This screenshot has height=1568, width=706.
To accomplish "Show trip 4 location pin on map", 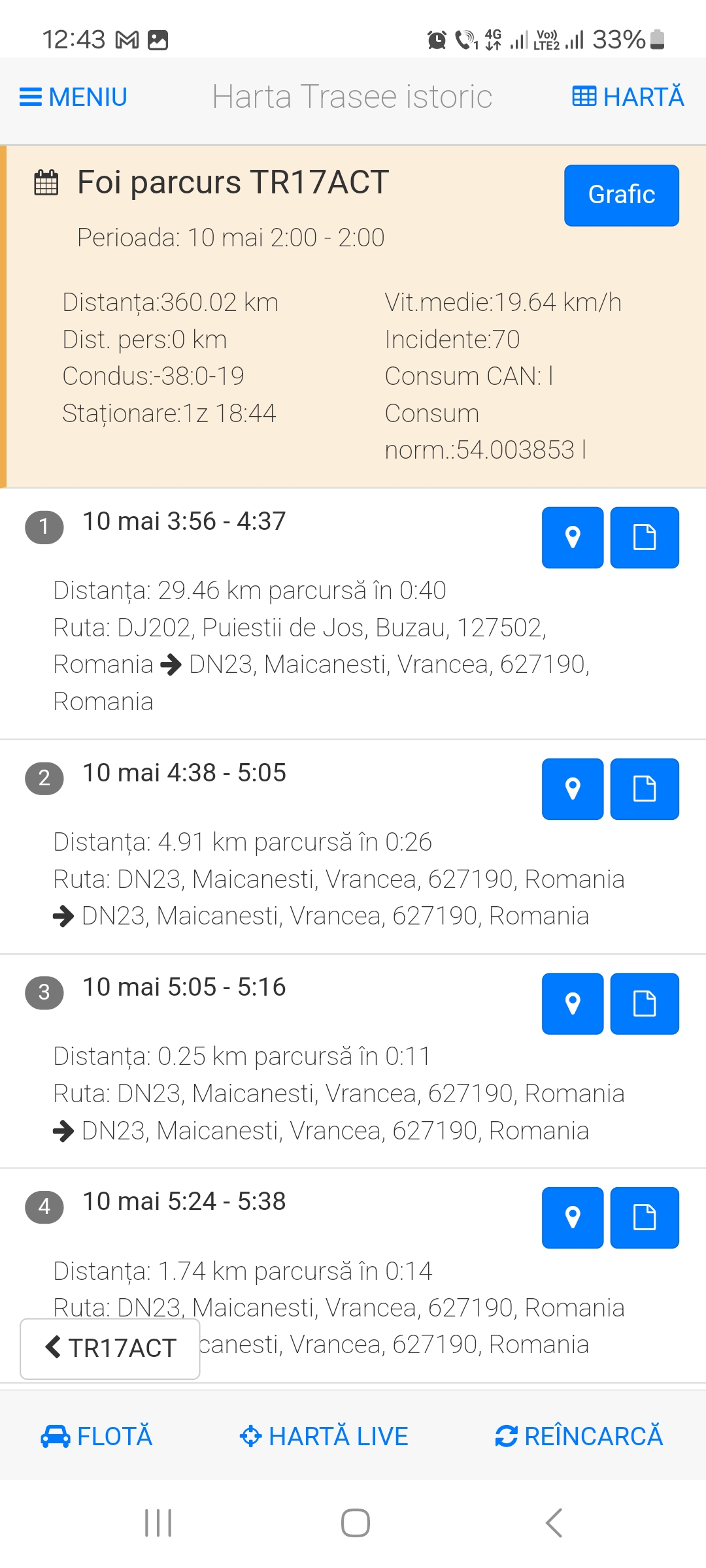I will (572, 1218).
